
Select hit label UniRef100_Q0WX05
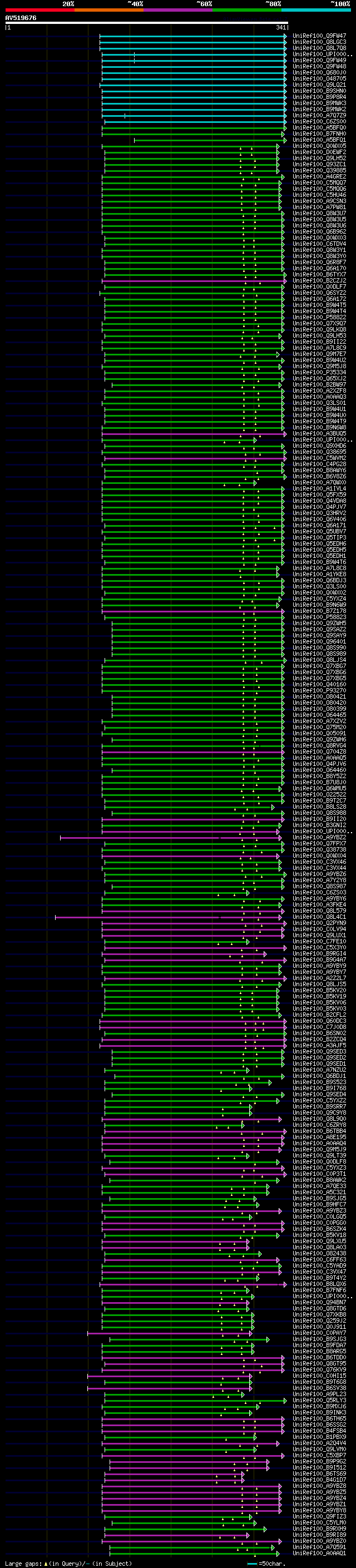coord(319,146)
